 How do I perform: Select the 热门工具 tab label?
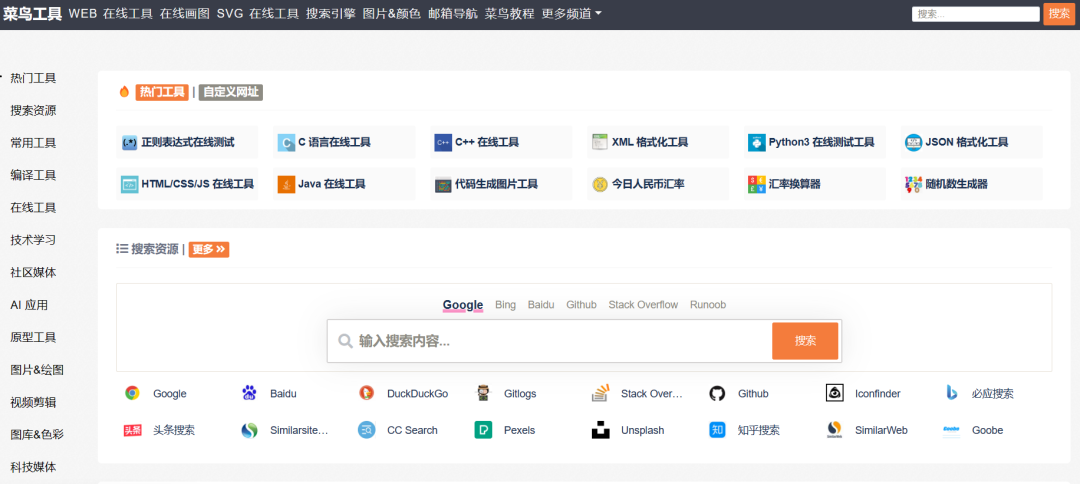pyautogui.click(x=162, y=92)
